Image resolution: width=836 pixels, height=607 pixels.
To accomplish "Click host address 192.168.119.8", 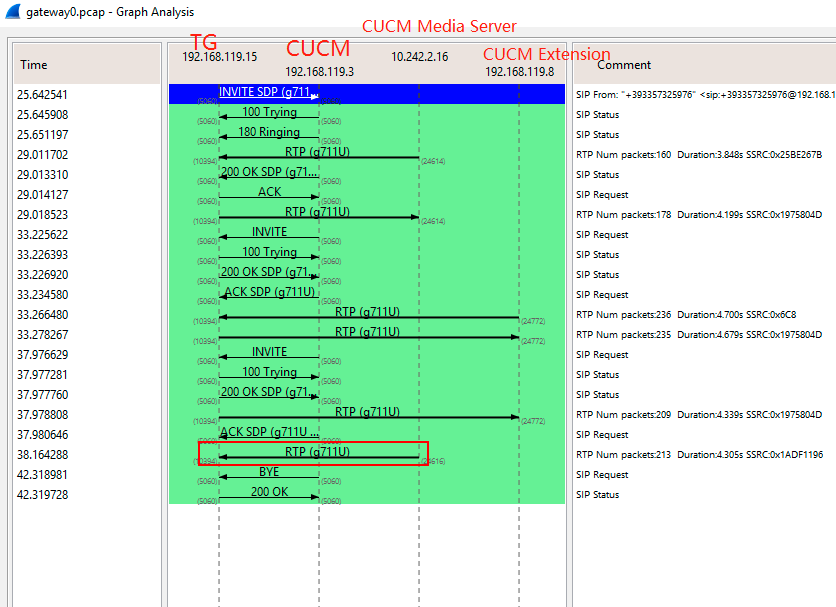I will [519, 71].
